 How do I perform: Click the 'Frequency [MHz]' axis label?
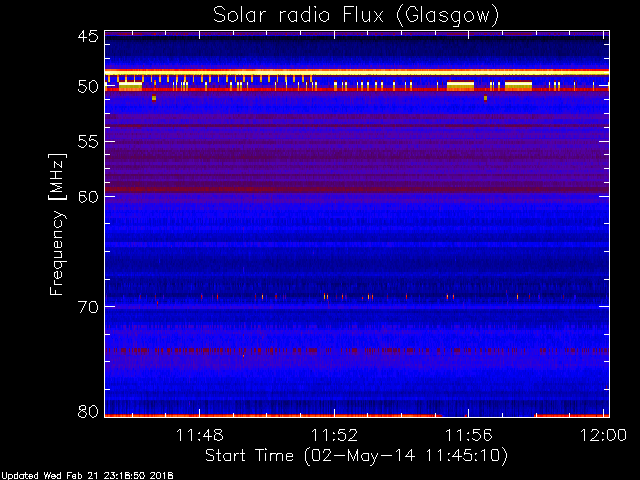click(x=57, y=224)
